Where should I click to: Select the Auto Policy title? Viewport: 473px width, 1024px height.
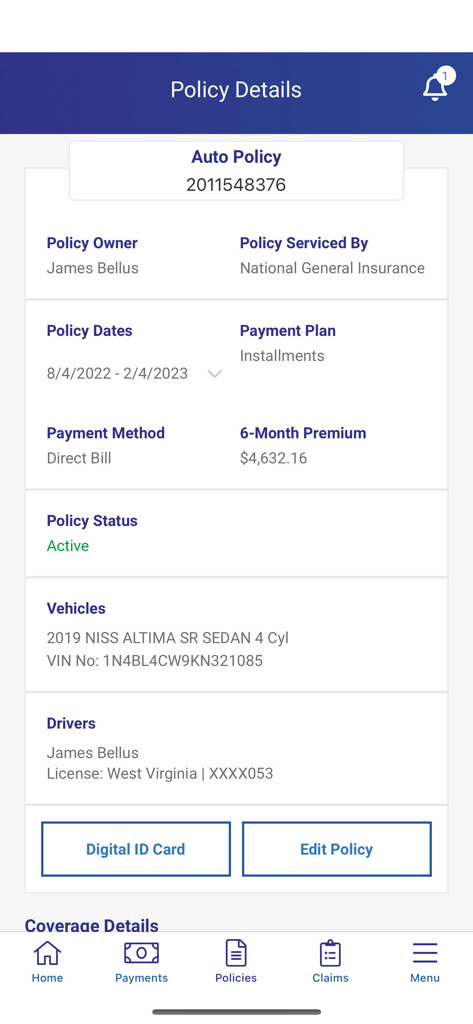click(236, 157)
